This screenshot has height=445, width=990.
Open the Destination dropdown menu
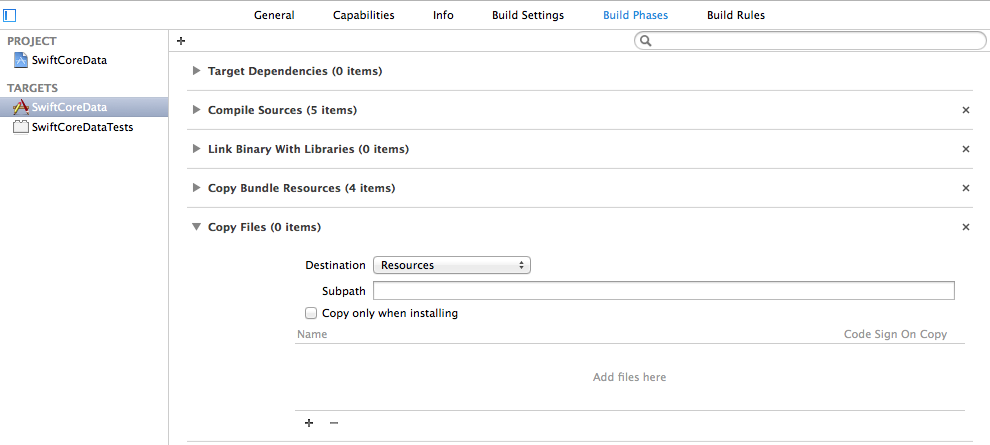(x=451, y=265)
